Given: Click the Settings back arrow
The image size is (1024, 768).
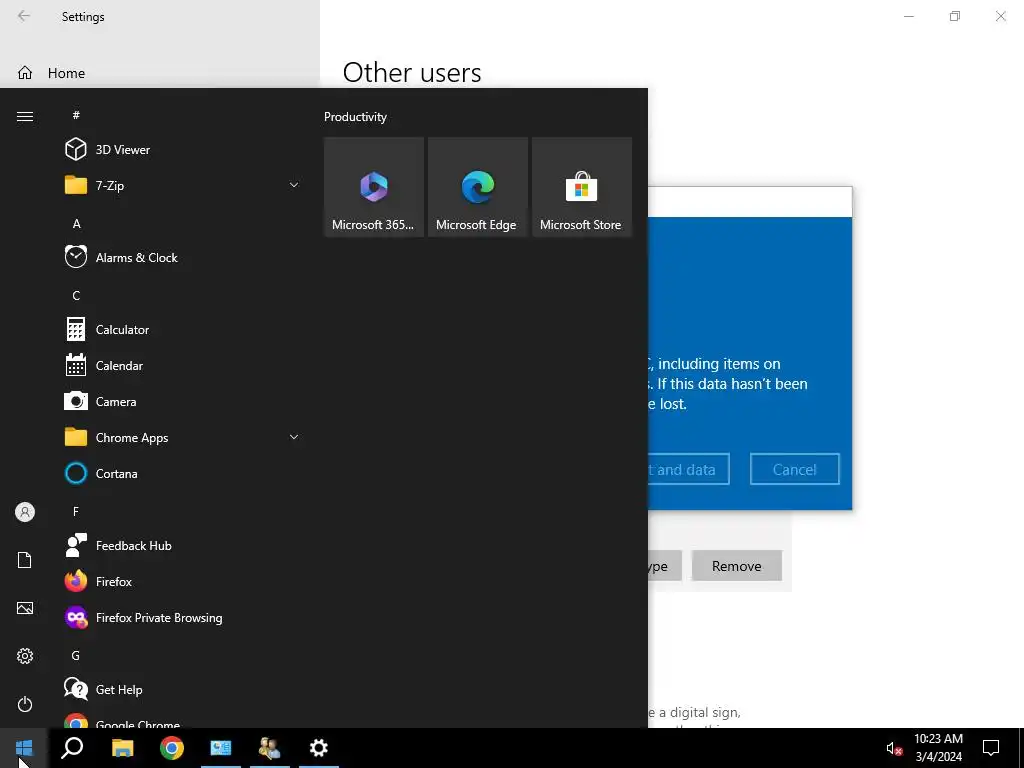Looking at the screenshot, I should pos(24,16).
